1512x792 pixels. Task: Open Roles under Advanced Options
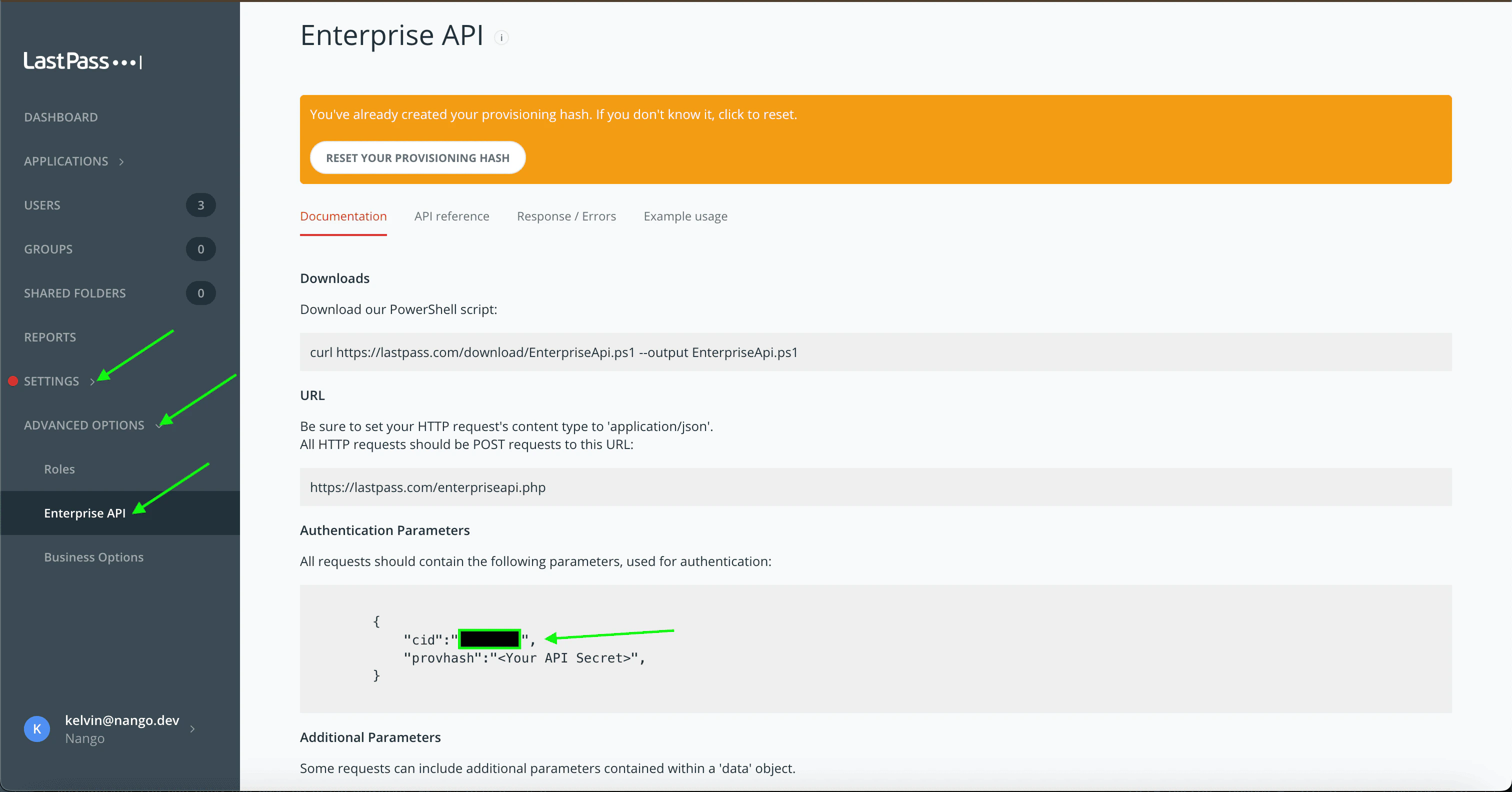coord(59,469)
